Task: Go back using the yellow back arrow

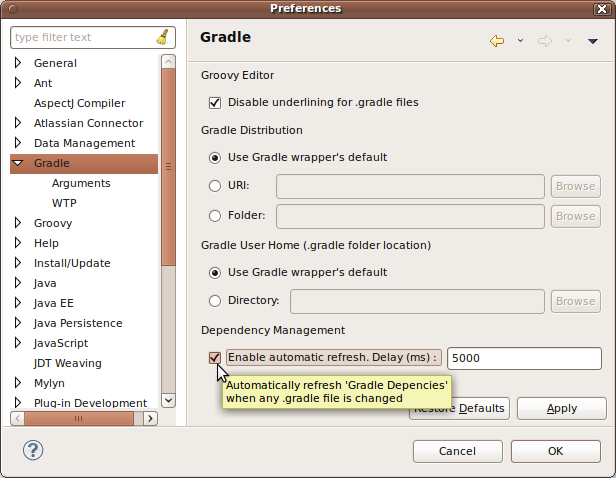Action: pyautogui.click(x=497, y=41)
